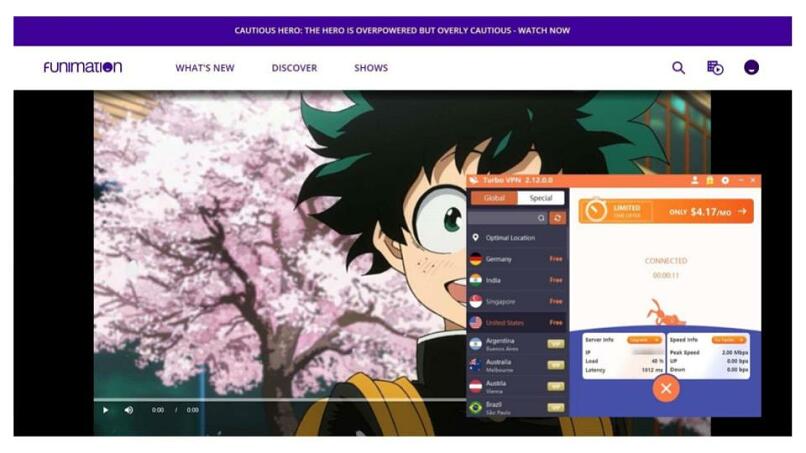The image size is (806, 453).
Task: Open the Turbo VPN account icon
Action: click(694, 180)
